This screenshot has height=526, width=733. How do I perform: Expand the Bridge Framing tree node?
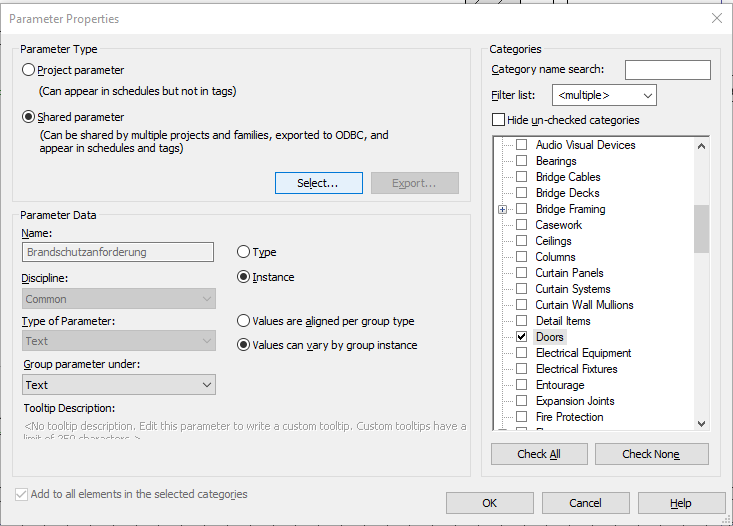click(503, 209)
